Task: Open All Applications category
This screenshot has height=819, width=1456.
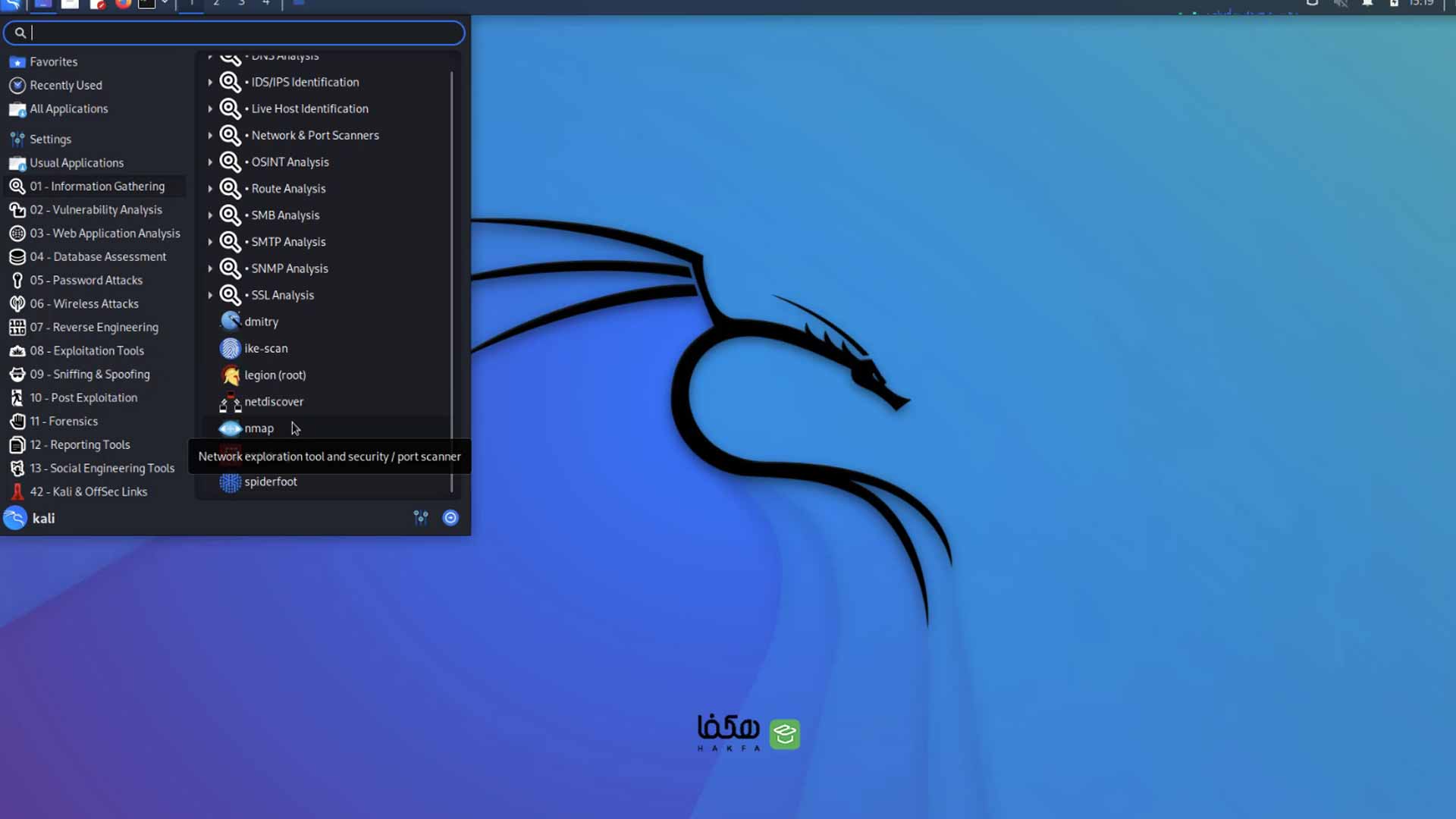Action: [95, 108]
